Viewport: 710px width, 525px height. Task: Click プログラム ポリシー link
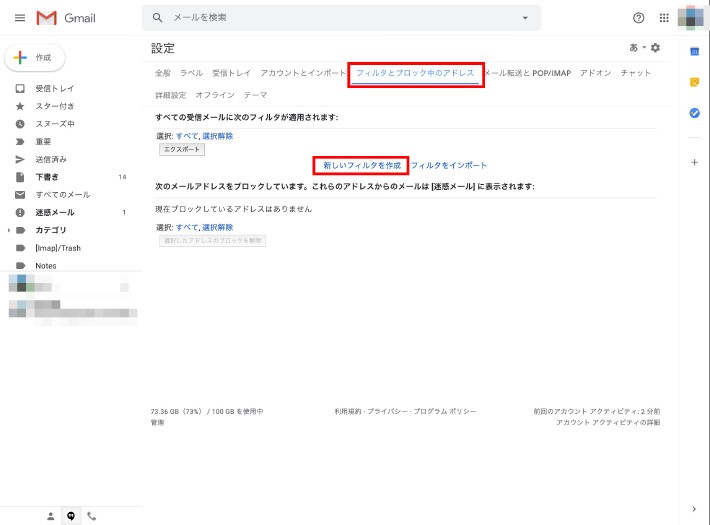pyautogui.click(x=445, y=411)
